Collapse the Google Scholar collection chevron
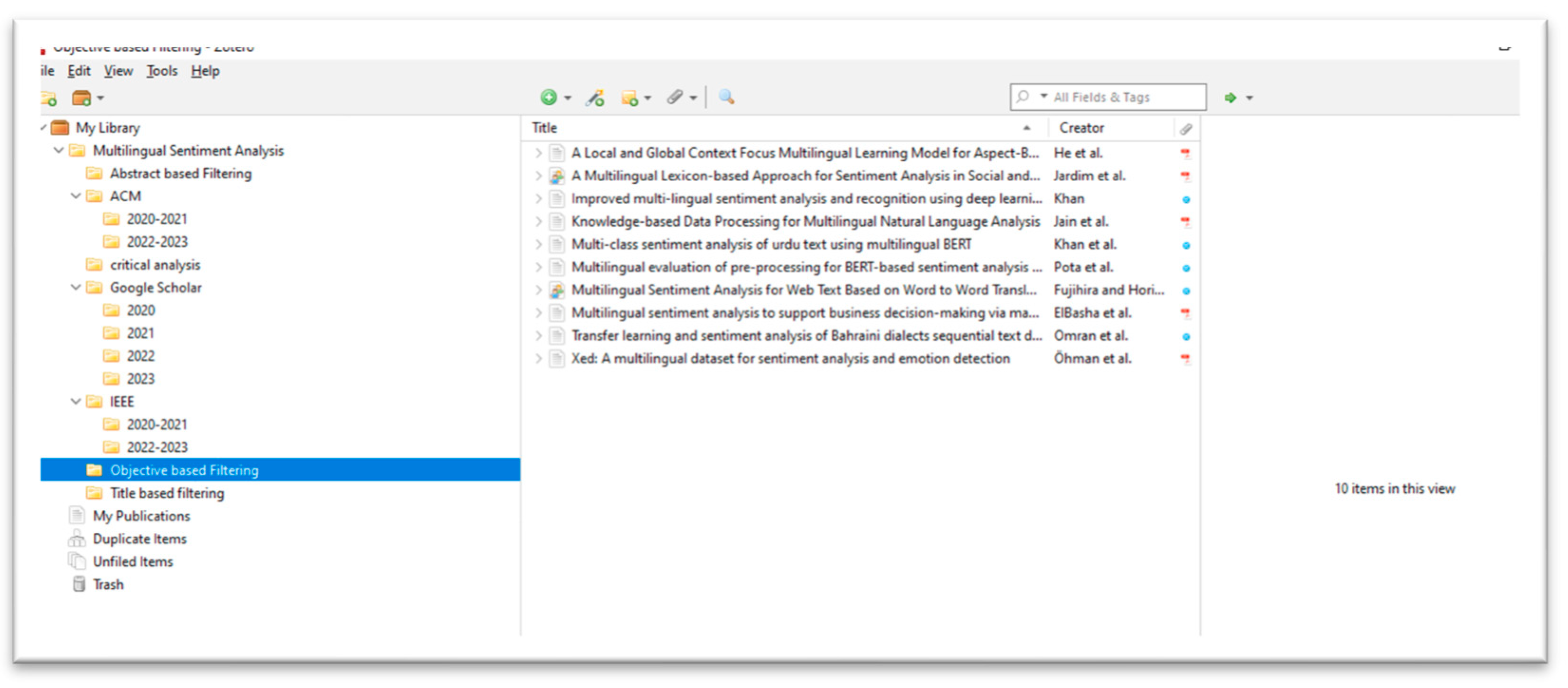The height and width of the screenshot is (688, 1568). click(75, 287)
